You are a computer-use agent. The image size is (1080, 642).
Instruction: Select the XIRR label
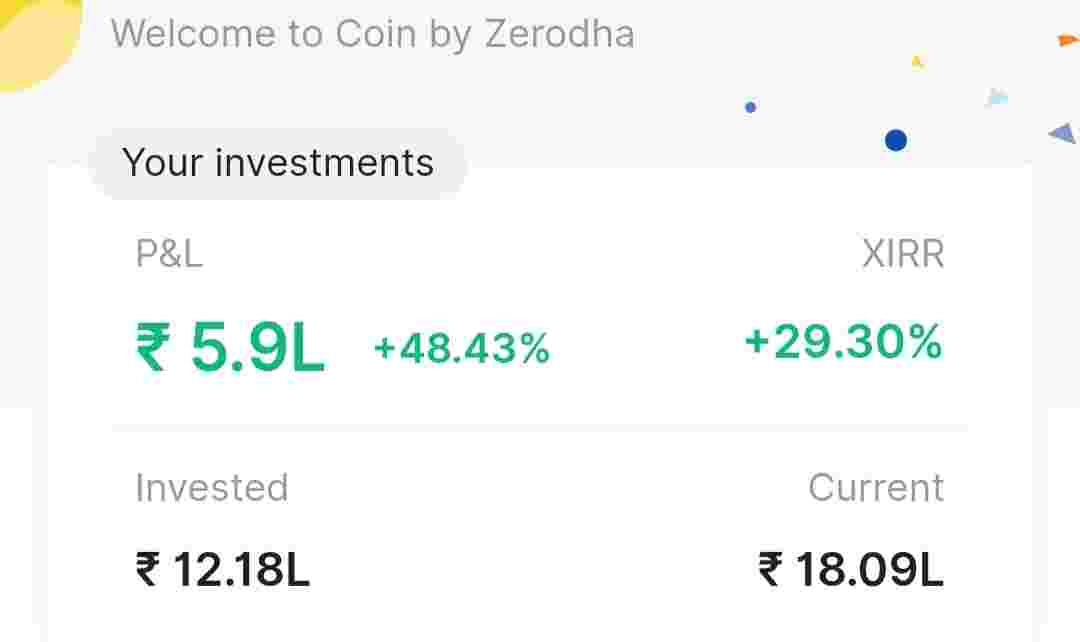coord(902,254)
